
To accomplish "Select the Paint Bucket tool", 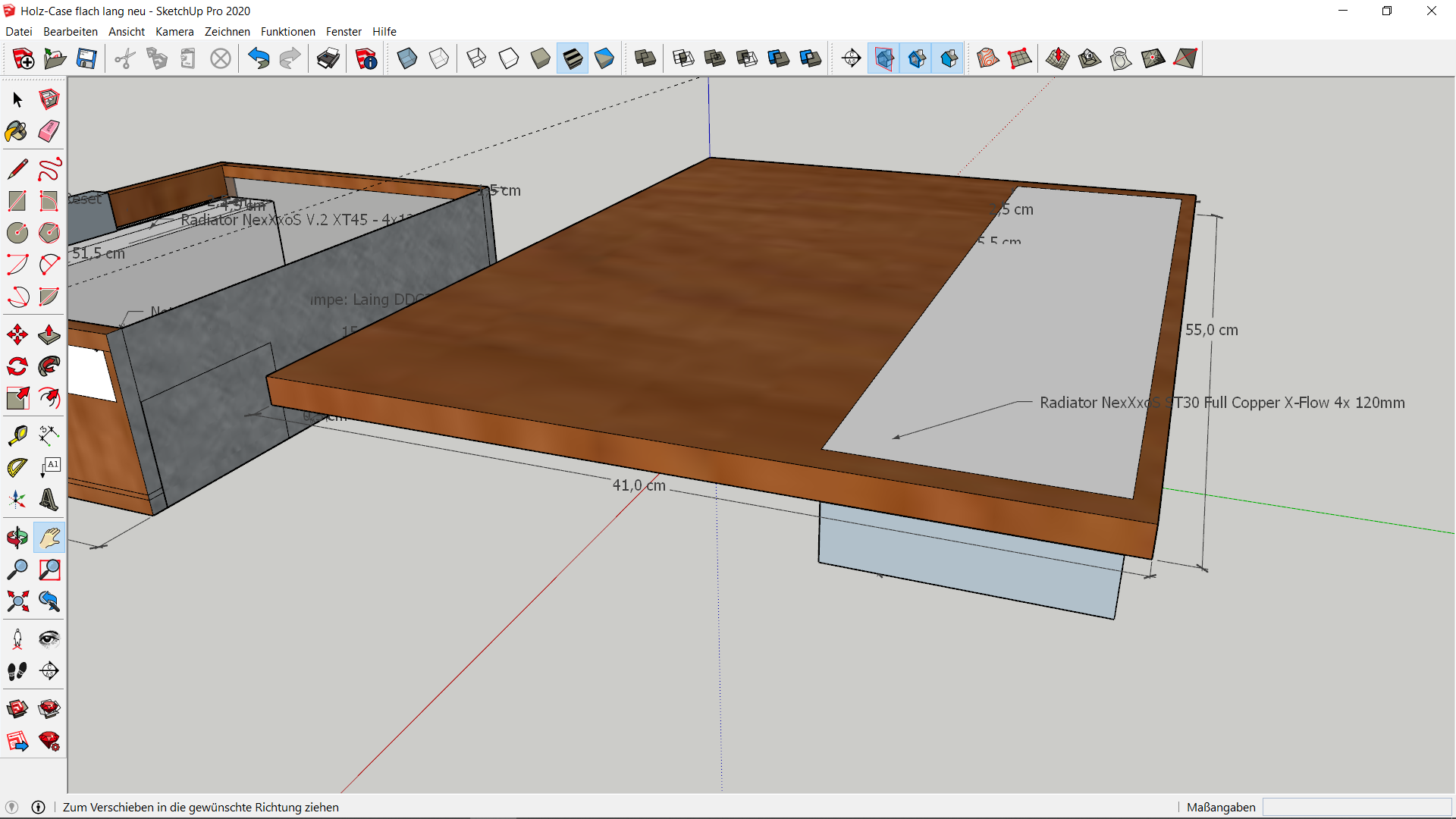I will [17, 132].
